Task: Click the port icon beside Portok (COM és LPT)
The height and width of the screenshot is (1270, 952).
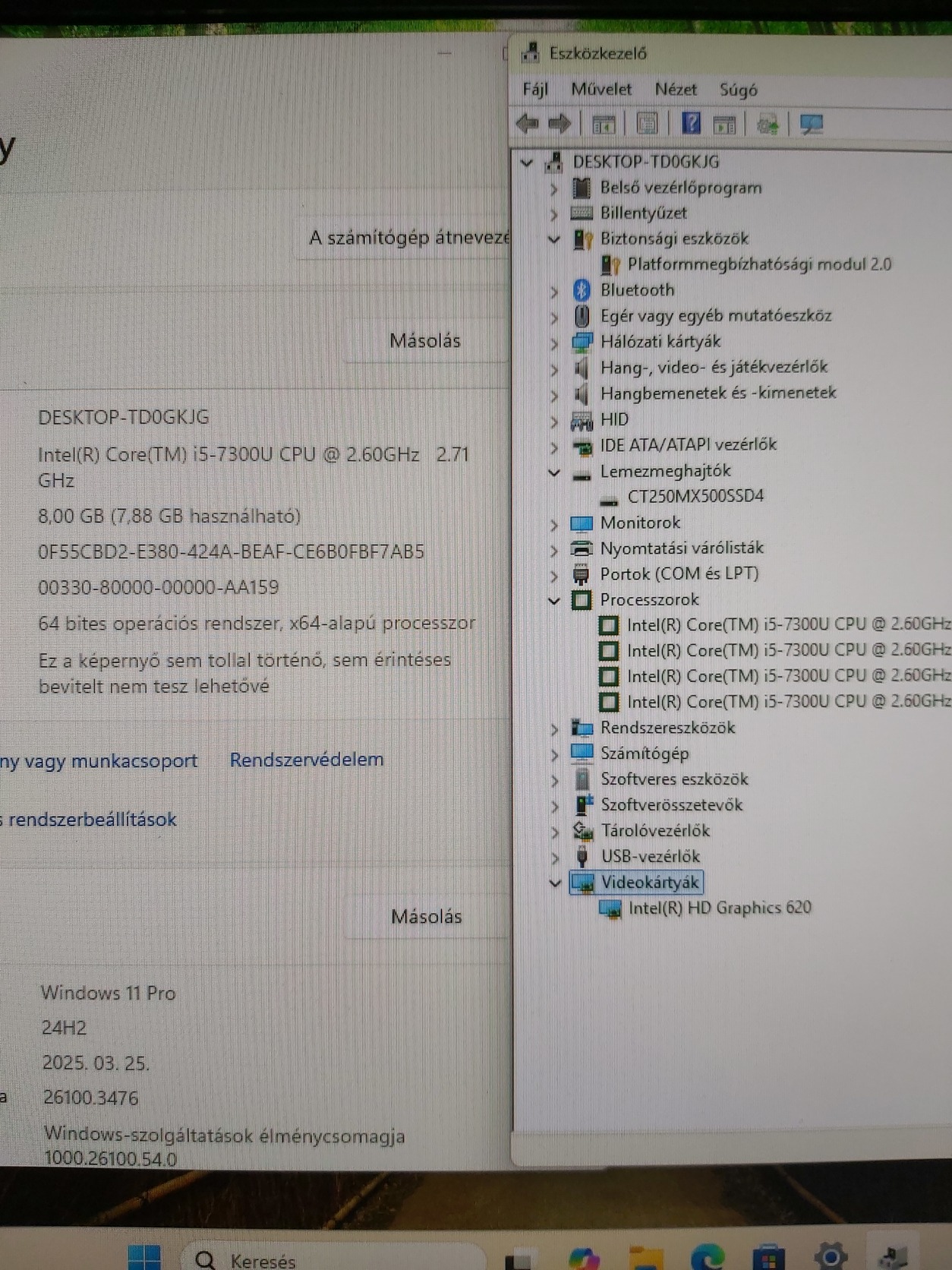Action: point(582,574)
